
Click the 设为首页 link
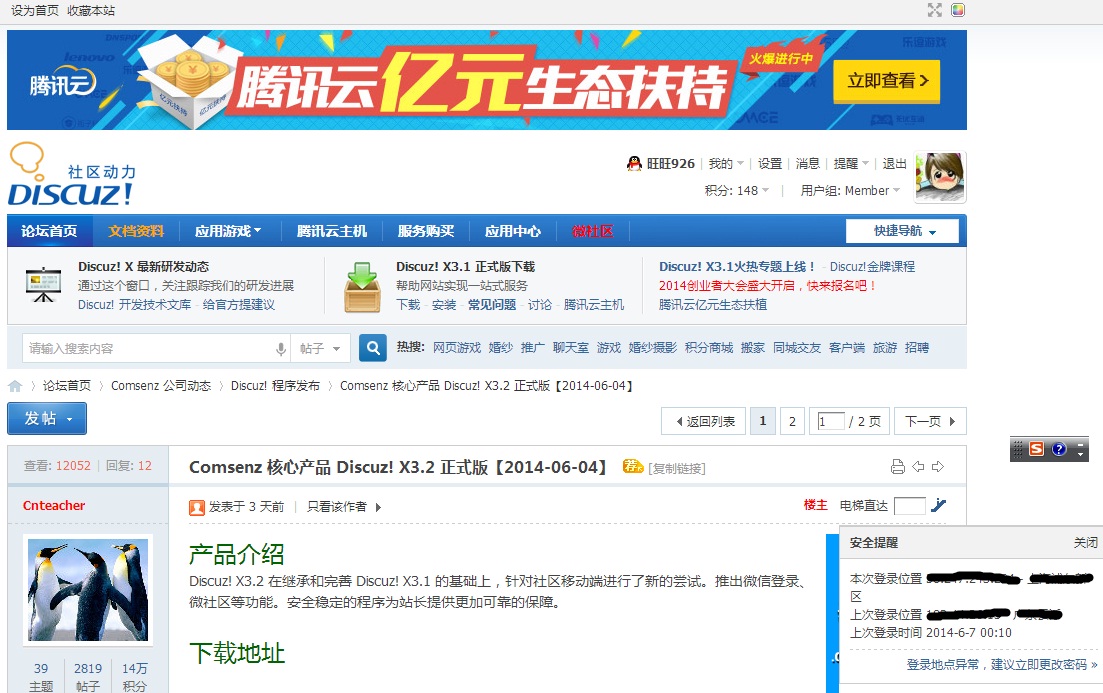(34, 11)
